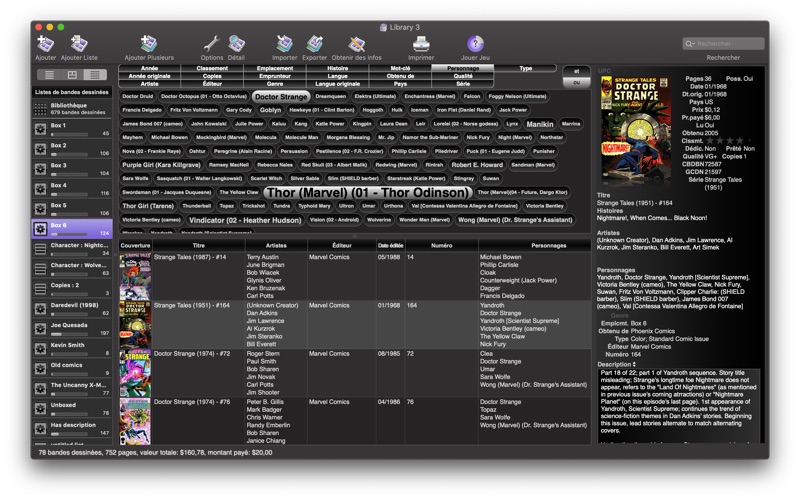
Task: Click the gear icon for Box 5
Action: click(x=40, y=209)
